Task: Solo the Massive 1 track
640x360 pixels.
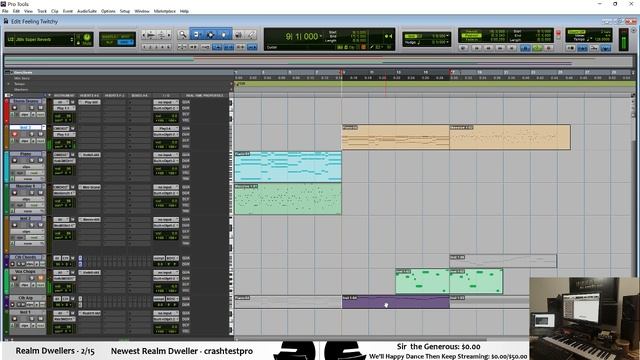Action: (x=32, y=193)
